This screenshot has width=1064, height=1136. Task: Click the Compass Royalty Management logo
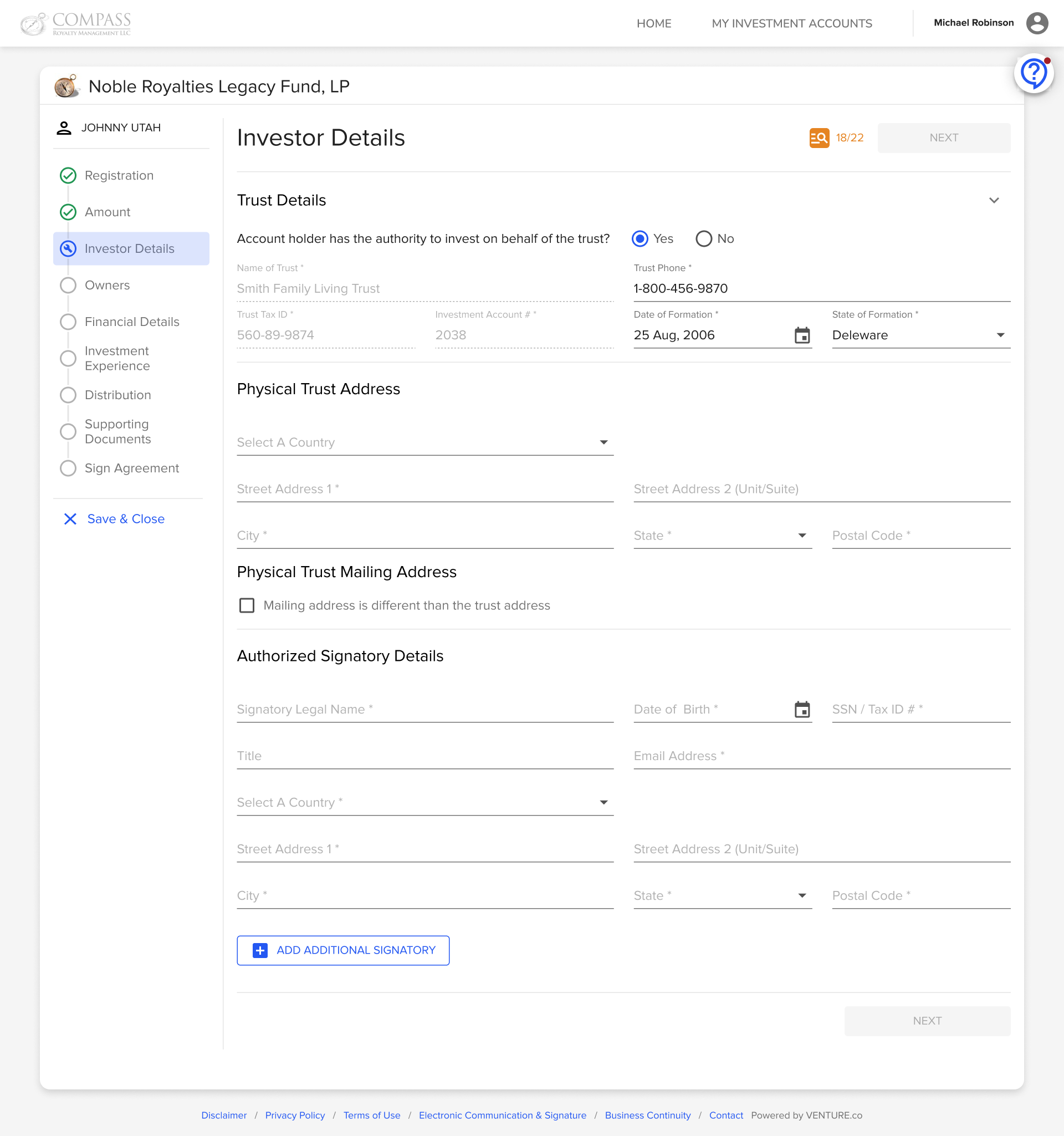tap(75, 23)
